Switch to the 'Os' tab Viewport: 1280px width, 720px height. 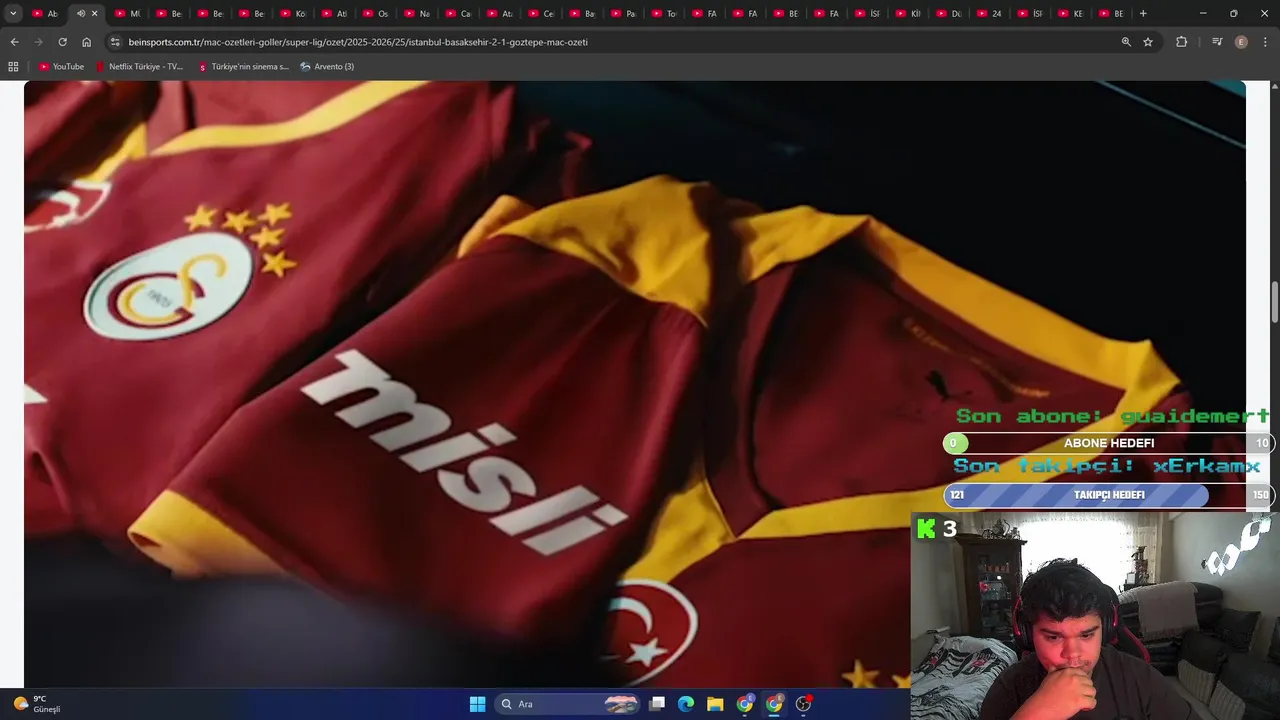374,13
